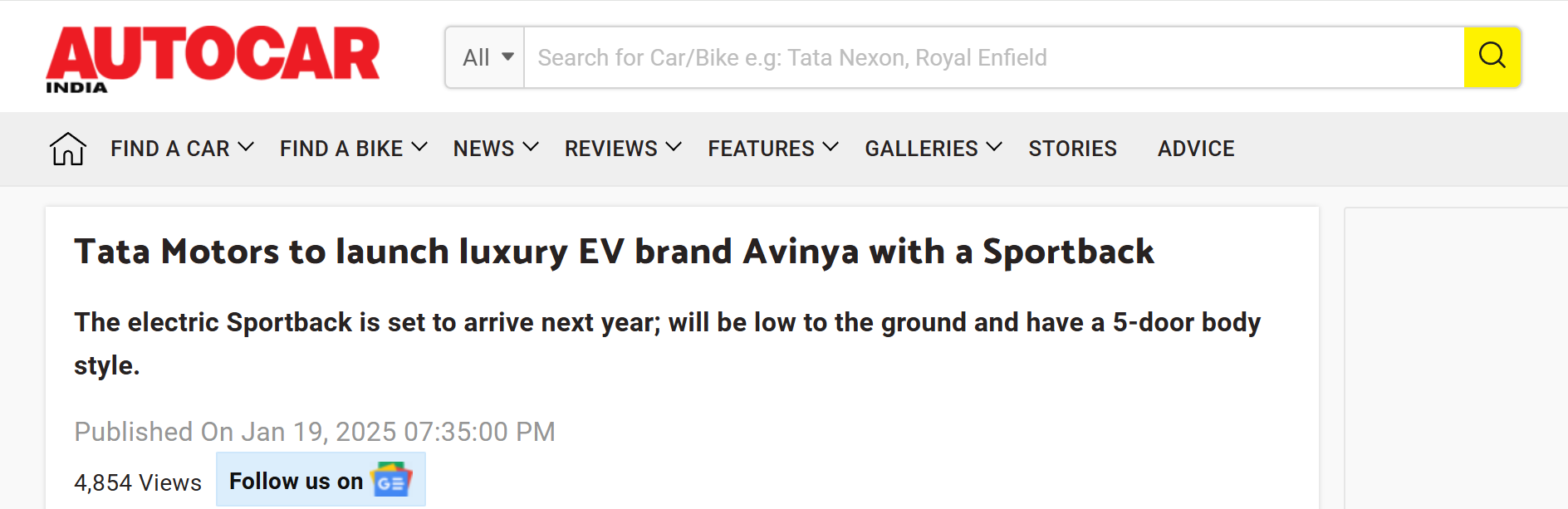The height and width of the screenshot is (509, 1568).
Task: Expand the Find a Bike menu chevron
Action: [x=419, y=148]
